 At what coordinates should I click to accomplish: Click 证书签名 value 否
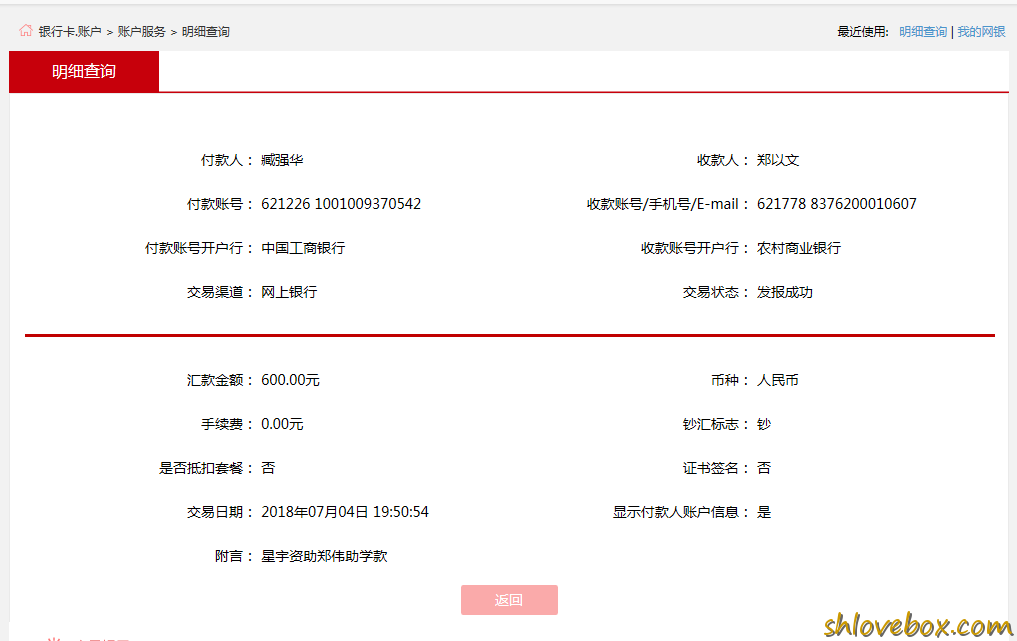tap(764, 468)
